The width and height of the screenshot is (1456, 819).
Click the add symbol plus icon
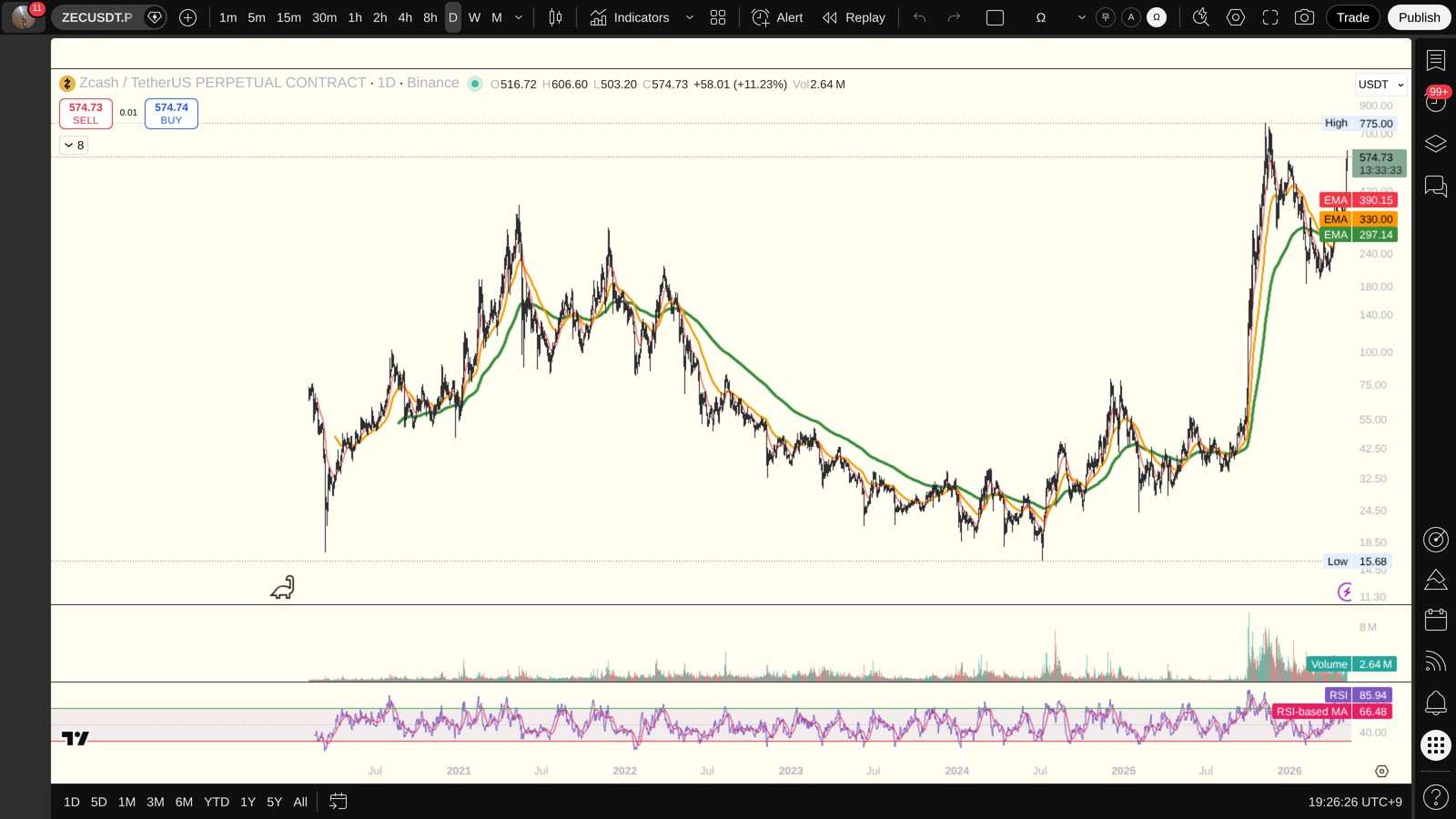187,17
